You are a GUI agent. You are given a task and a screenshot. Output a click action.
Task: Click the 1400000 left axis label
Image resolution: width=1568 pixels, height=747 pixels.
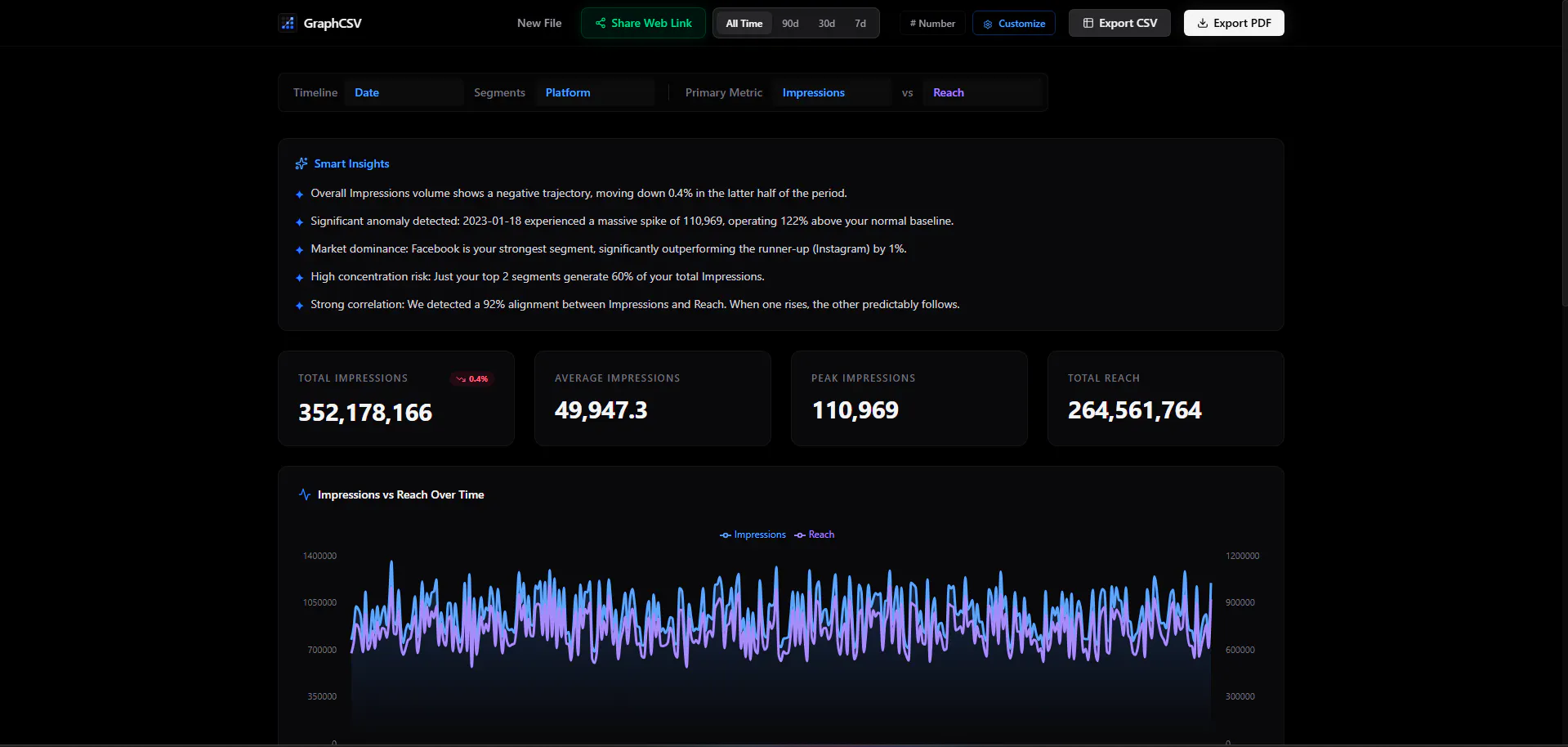(319, 556)
